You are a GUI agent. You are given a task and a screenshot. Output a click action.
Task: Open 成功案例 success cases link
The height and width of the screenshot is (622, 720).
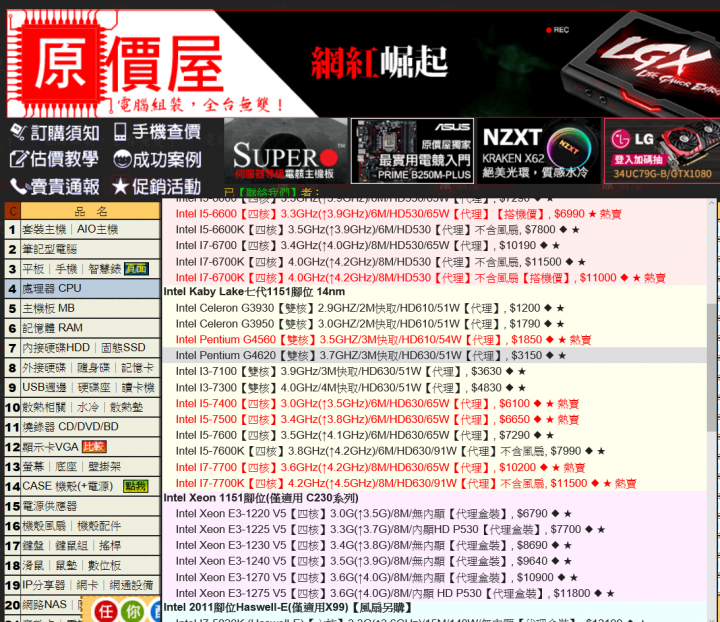point(158,159)
